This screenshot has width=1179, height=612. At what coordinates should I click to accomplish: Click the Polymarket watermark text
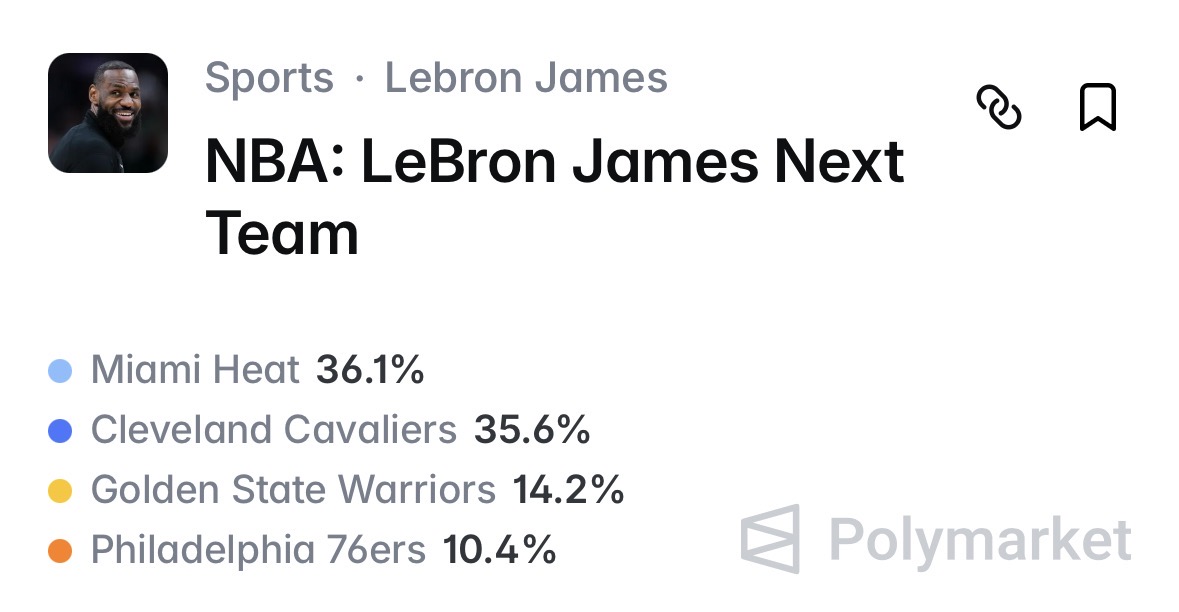pyautogui.click(x=980, y=541)
